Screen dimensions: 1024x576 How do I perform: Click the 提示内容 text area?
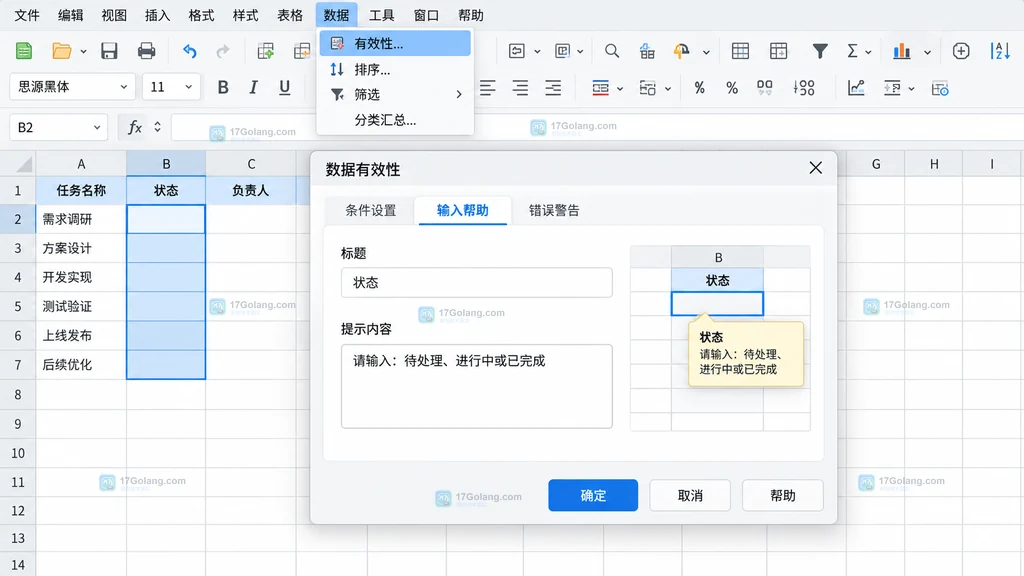477,387
